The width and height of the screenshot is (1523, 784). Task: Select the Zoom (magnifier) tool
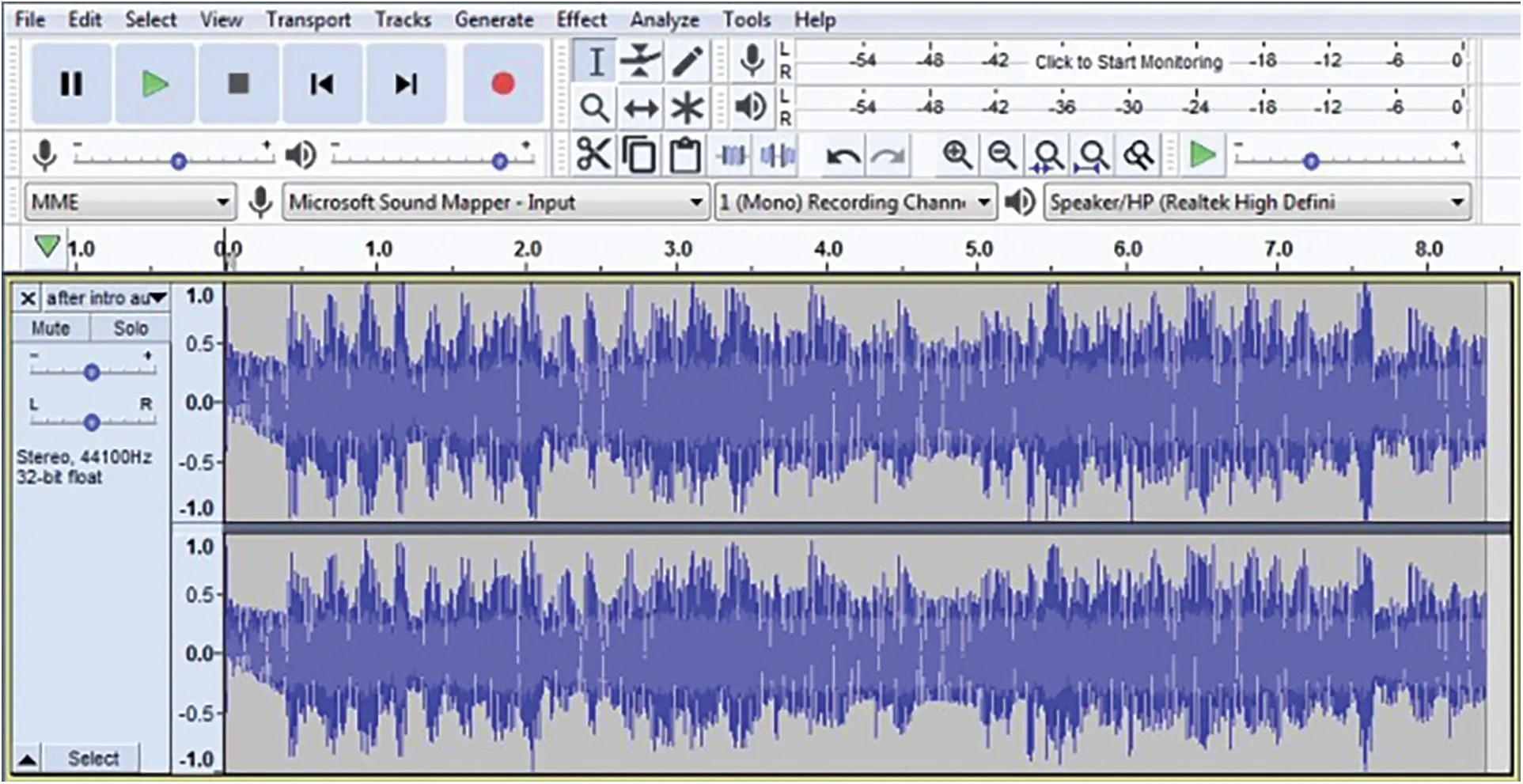(x=595, y=108)
